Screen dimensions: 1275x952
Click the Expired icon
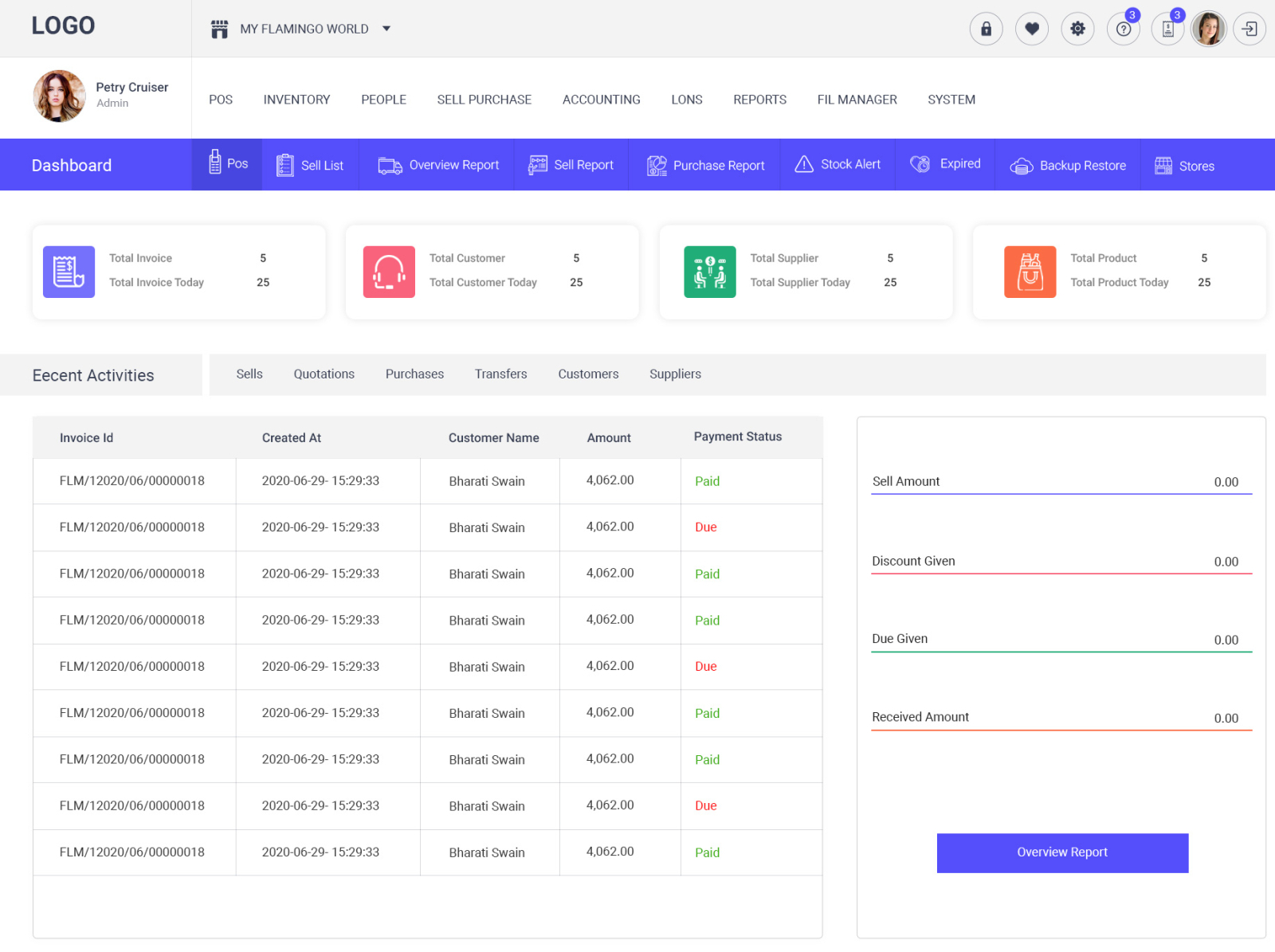click(x=920, y=164)
